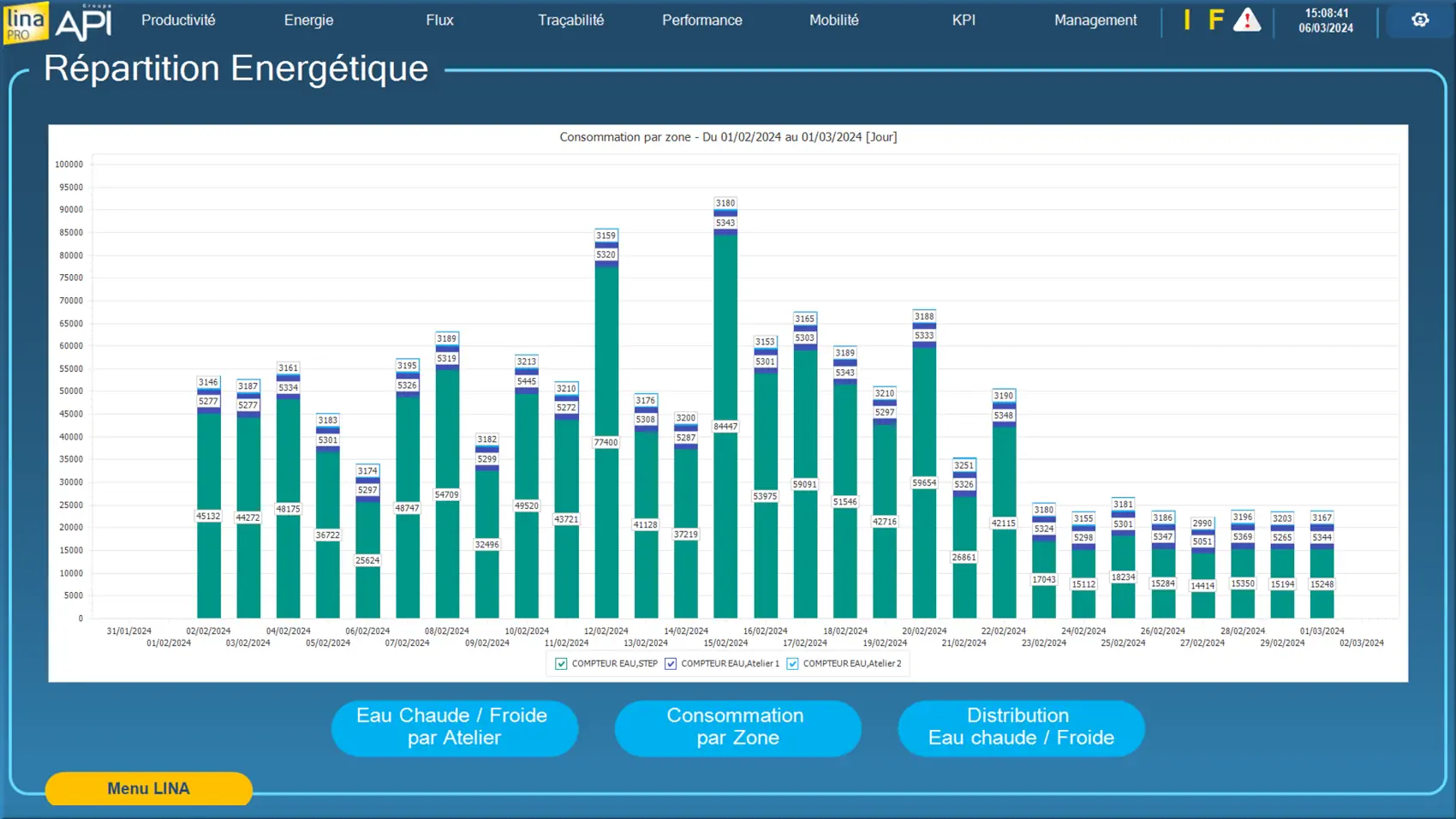Expand the Traçabilité menu

(x=570, y=20)
